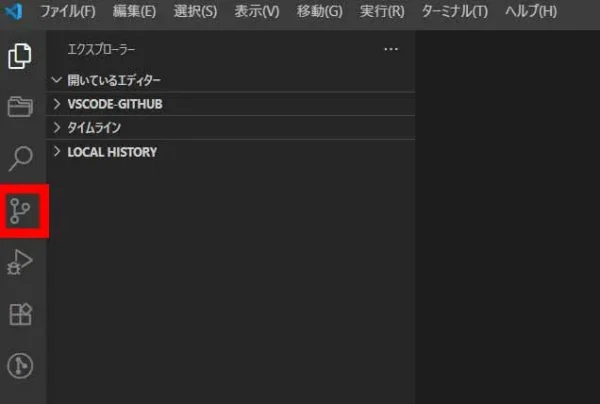This screenshot has width=600, height=404.
Task: Click the circled git branch icon in activity bar
Action: click(20, 367)
